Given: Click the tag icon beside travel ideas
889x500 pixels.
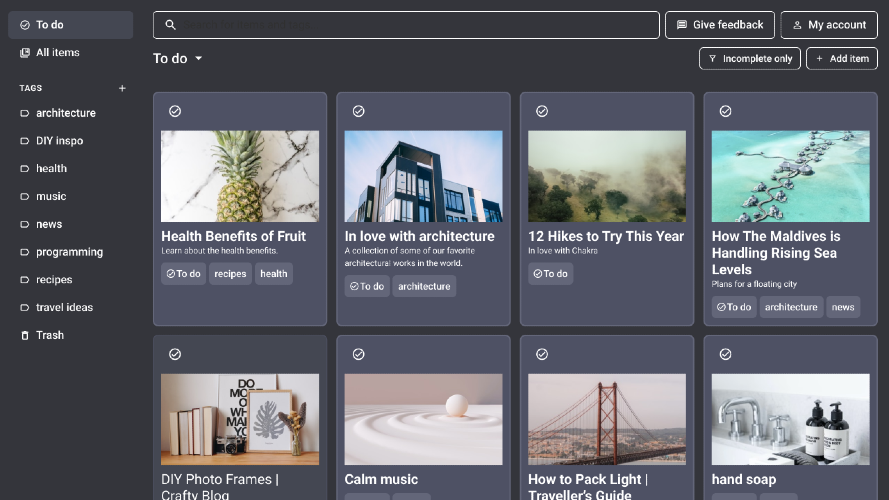Looking at the screenshot, I should click(x=24, y=308).
